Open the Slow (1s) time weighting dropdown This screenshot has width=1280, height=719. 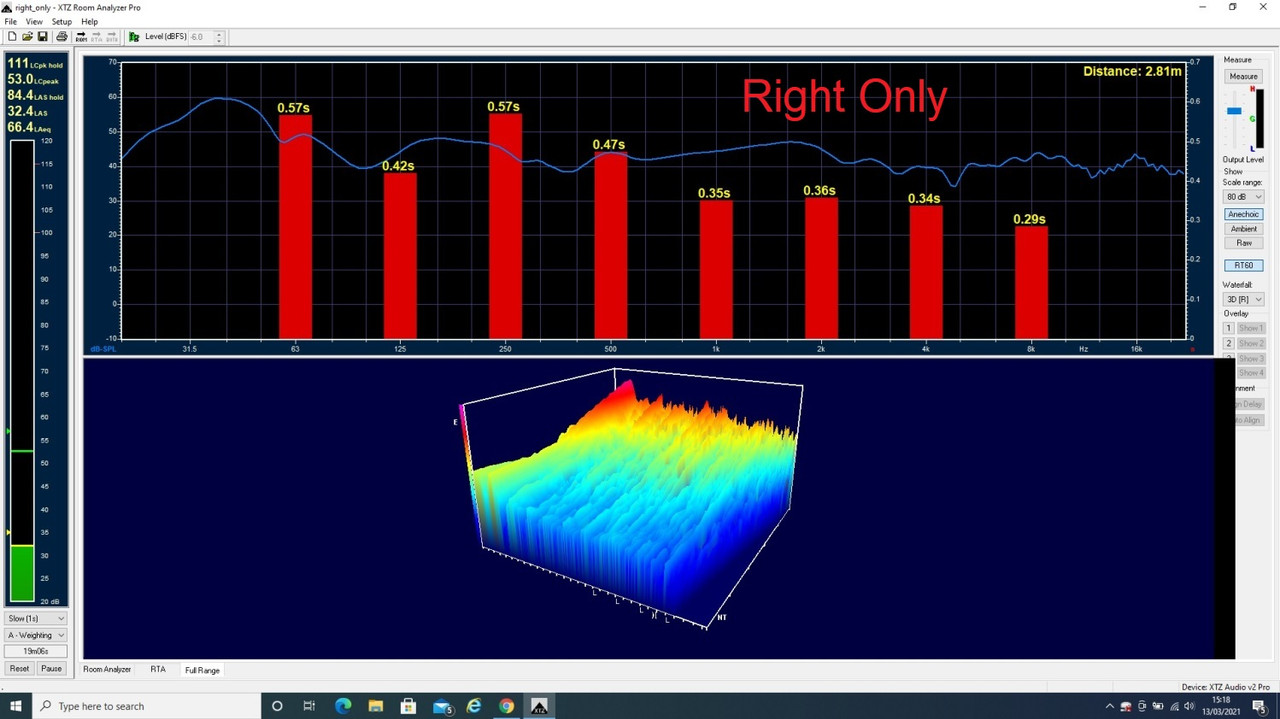(36, 619)
